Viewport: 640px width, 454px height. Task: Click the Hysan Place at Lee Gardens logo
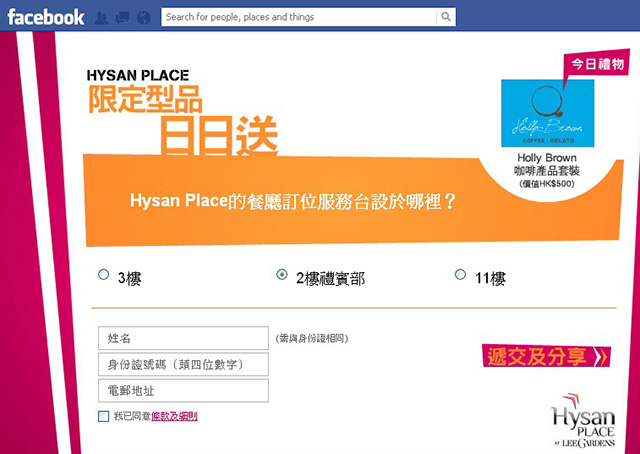pos(583,421)
